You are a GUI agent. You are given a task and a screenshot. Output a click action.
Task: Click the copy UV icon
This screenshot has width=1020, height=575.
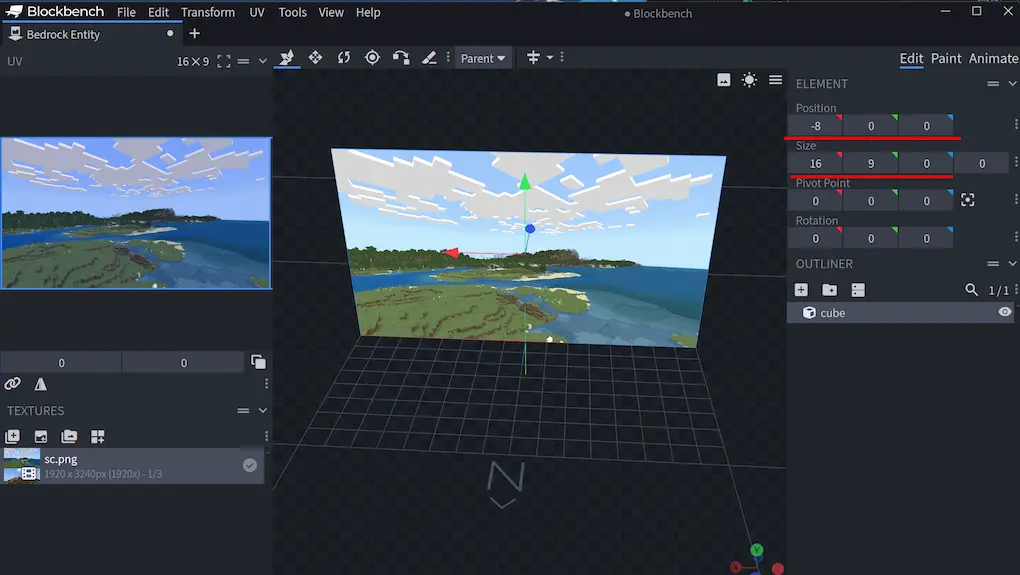[258, 362]
